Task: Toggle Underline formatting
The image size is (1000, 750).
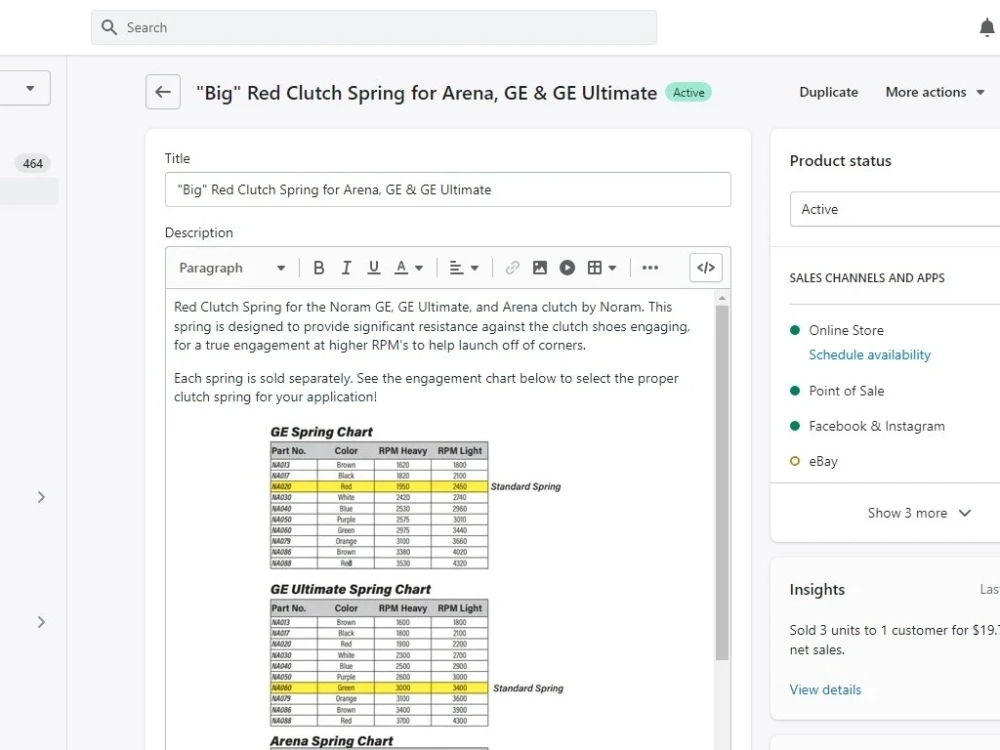Action: click(374, 268)
